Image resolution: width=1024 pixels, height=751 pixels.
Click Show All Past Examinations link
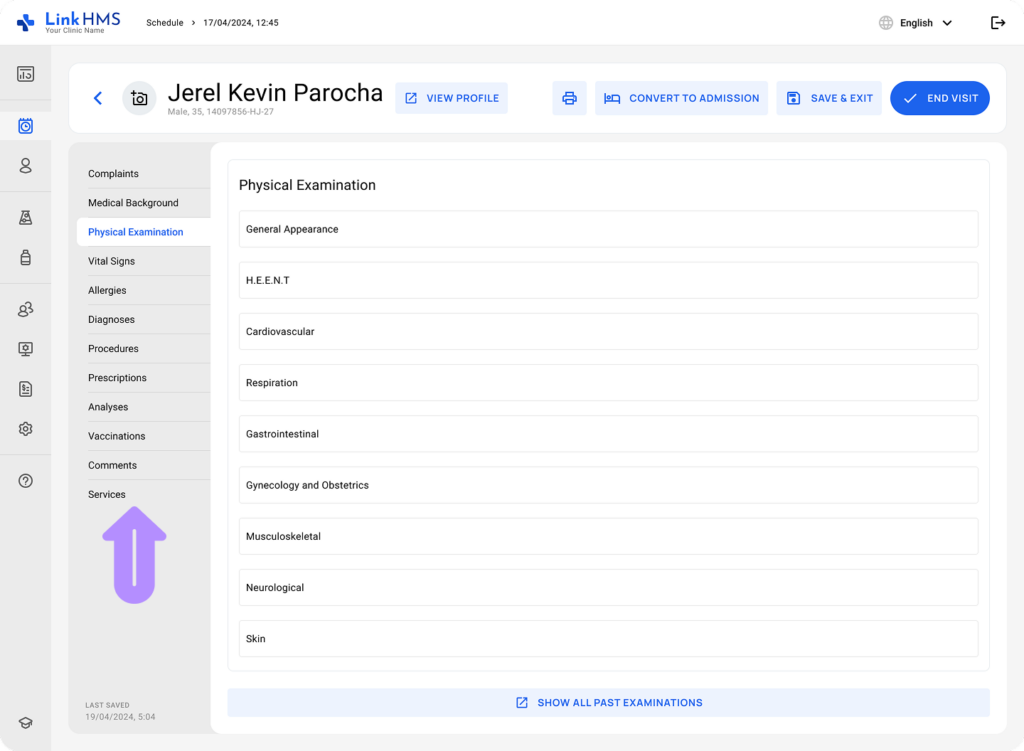(608, 703)
